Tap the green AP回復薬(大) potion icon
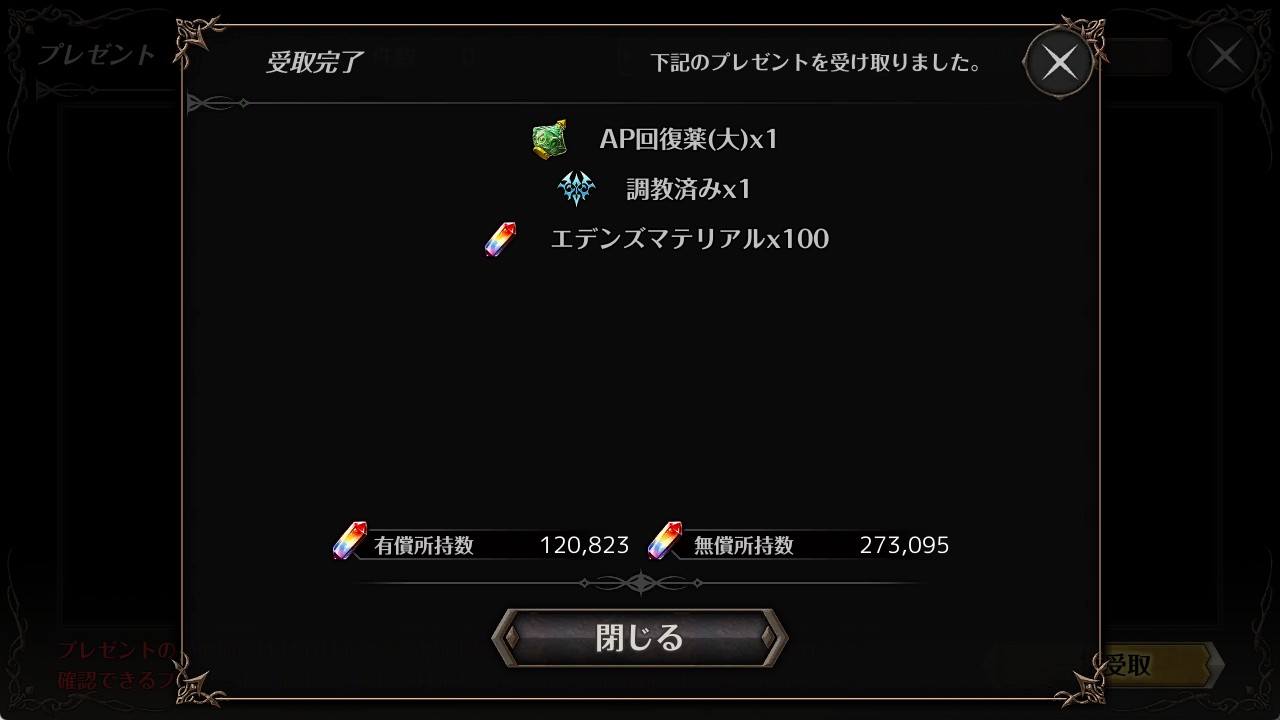This screenshot has height=720, width=1280. point(550,139)
